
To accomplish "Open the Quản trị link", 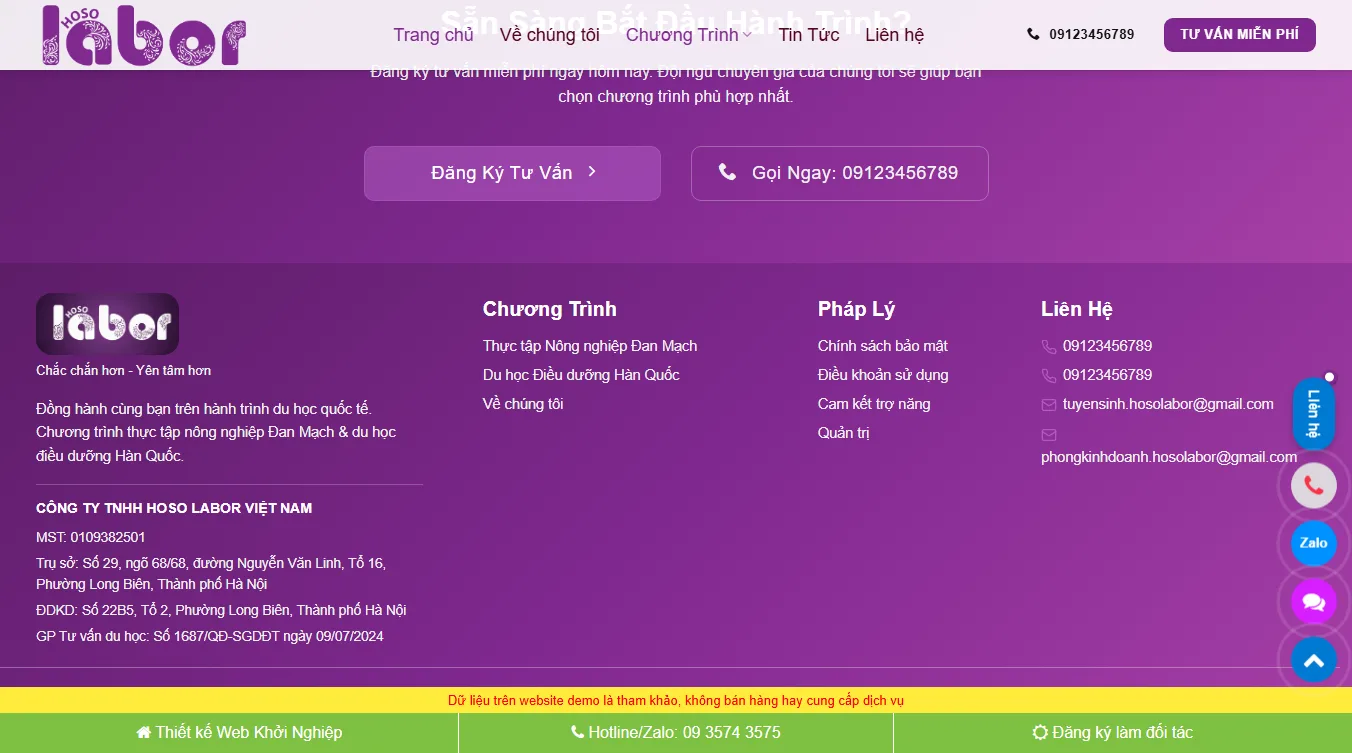I will point(844,433).
